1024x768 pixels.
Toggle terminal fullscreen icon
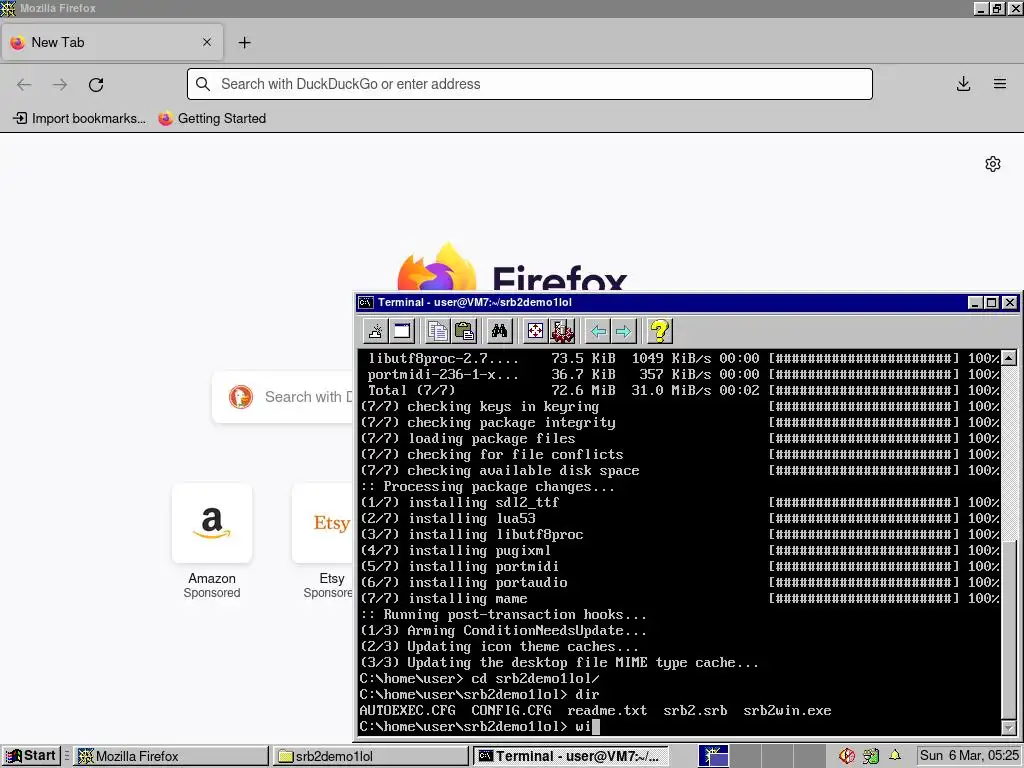[x=536, y=331]
